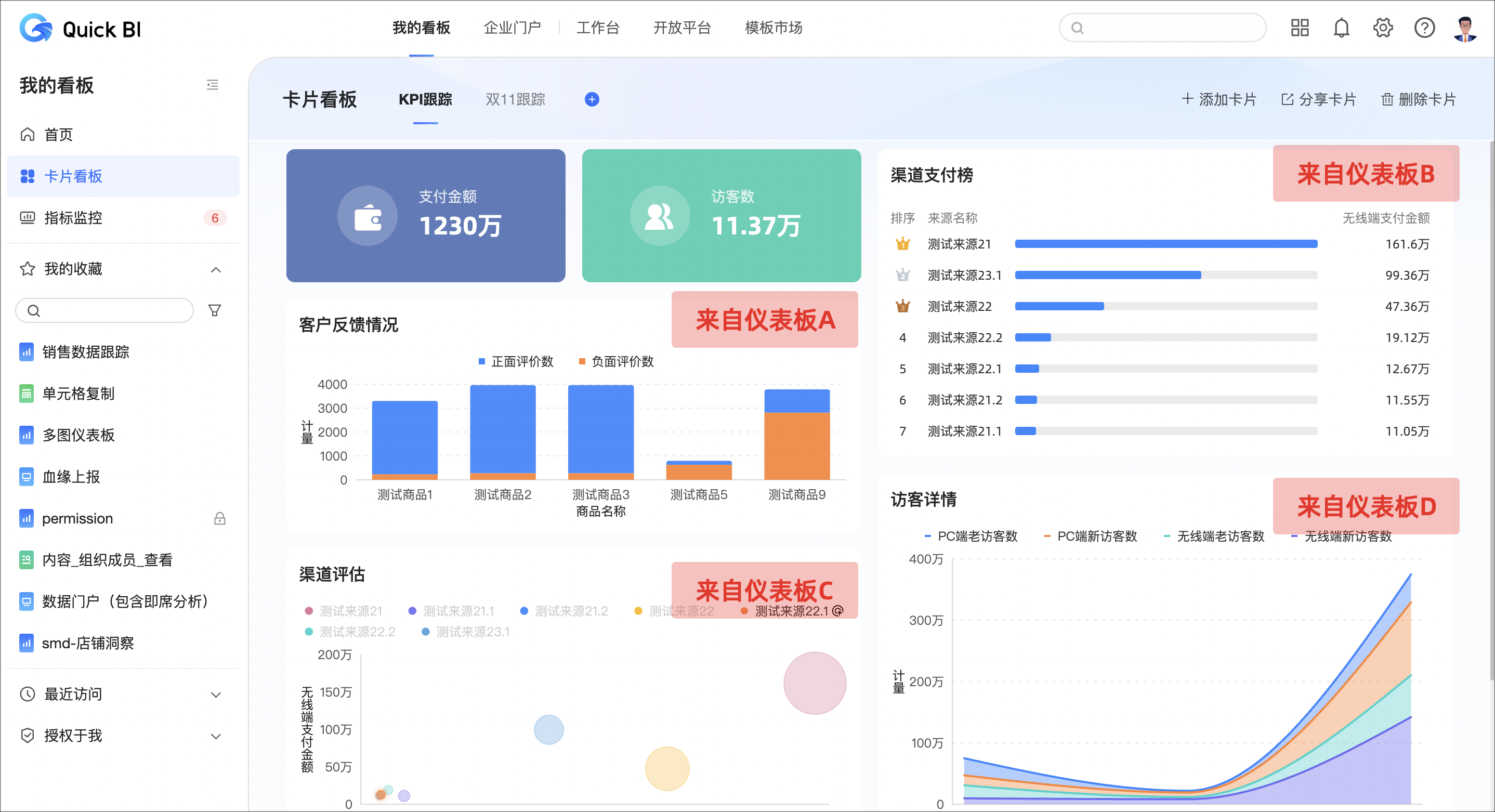Click the 销售数据跟踪 dashboard icon
The image size is (1495, 812).
coord(26,352)
